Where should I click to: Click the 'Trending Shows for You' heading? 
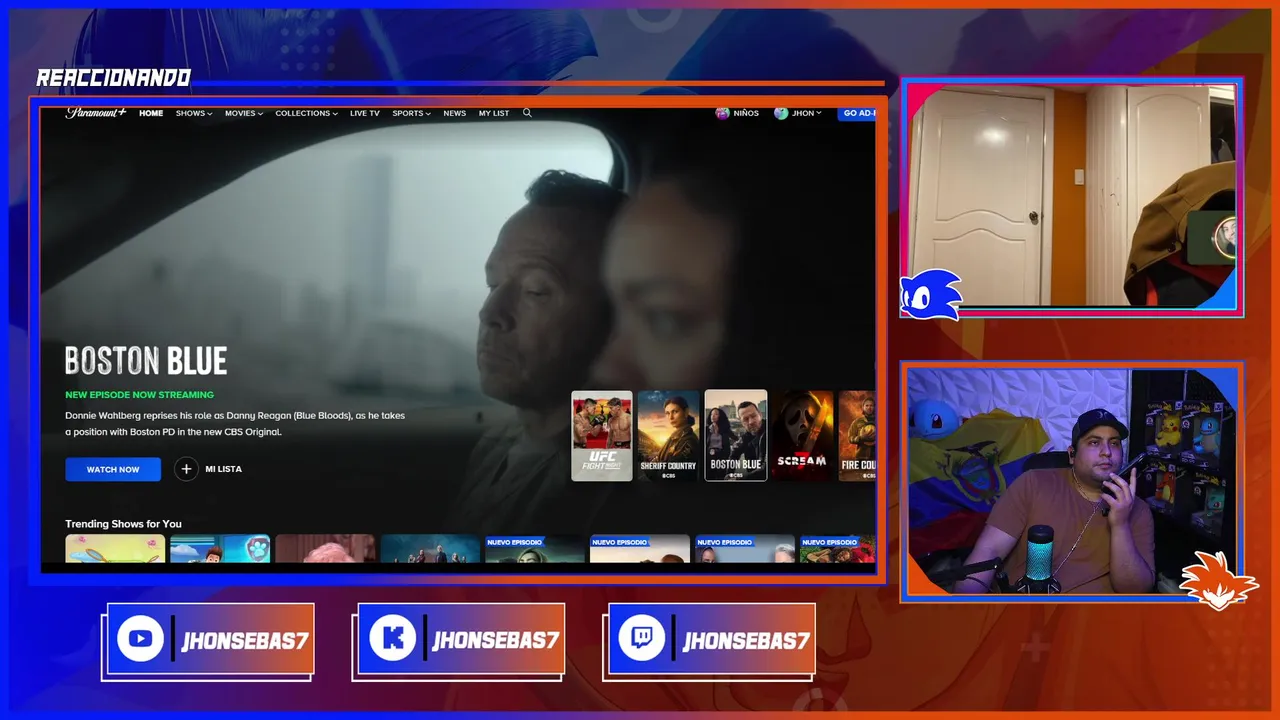pyautogui.click(x=123, y=524)
